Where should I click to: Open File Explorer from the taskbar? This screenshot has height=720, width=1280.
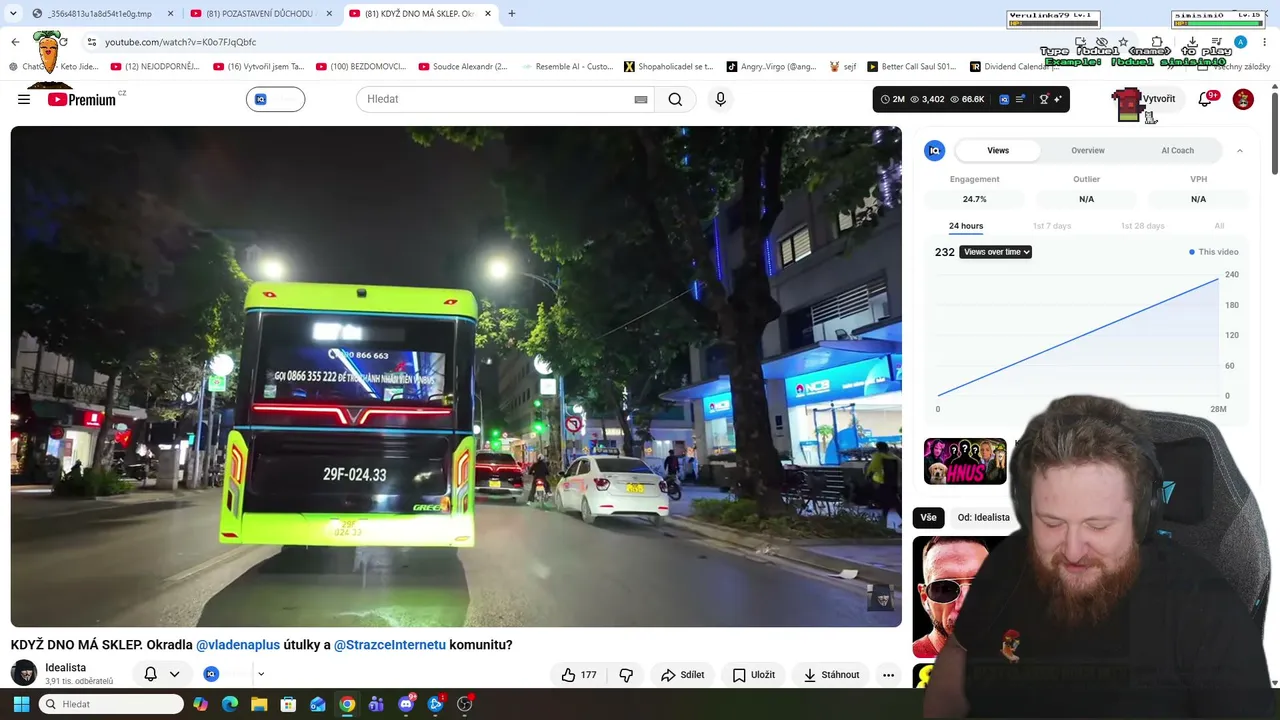point(259,704)
